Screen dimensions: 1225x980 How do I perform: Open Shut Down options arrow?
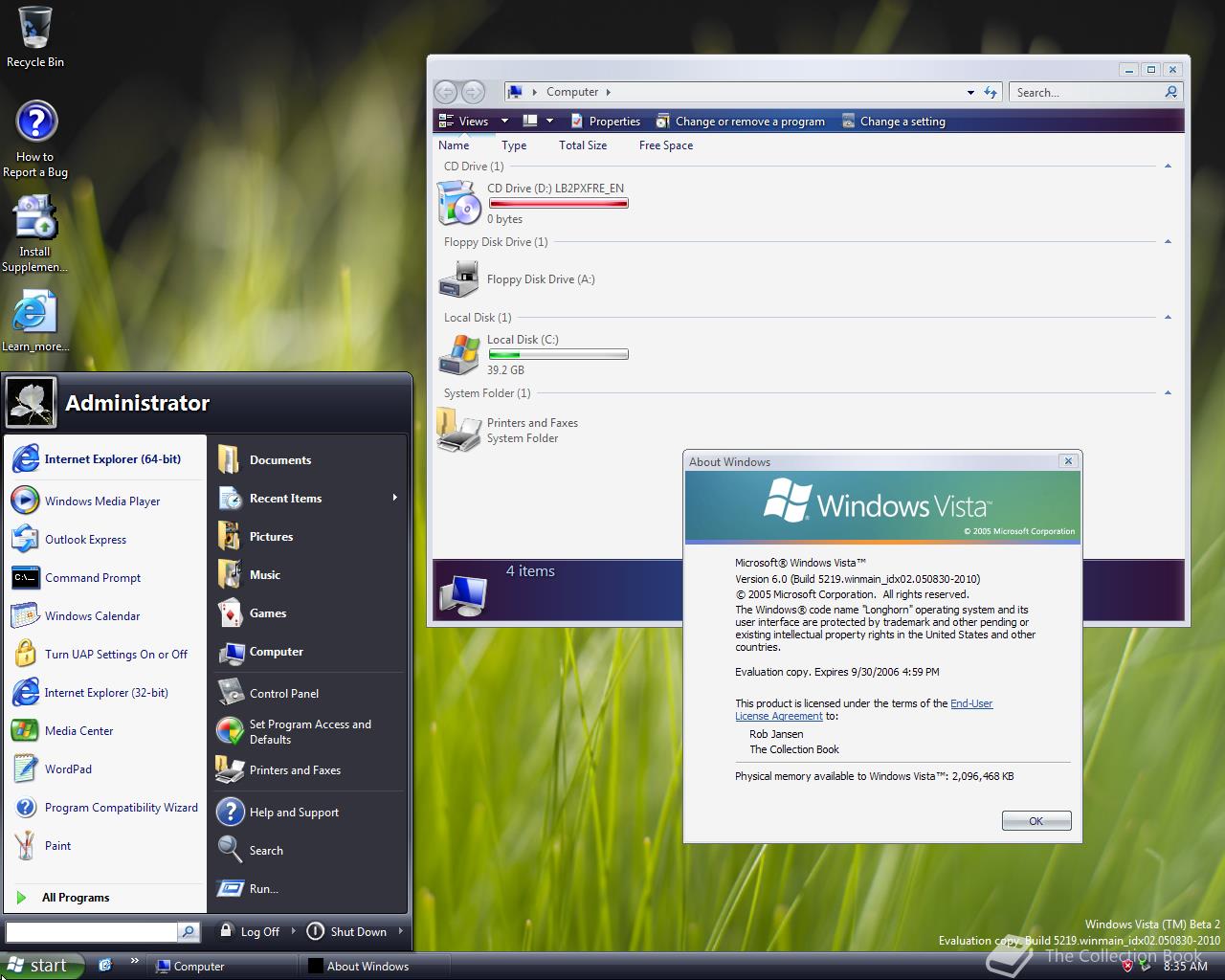400,931
